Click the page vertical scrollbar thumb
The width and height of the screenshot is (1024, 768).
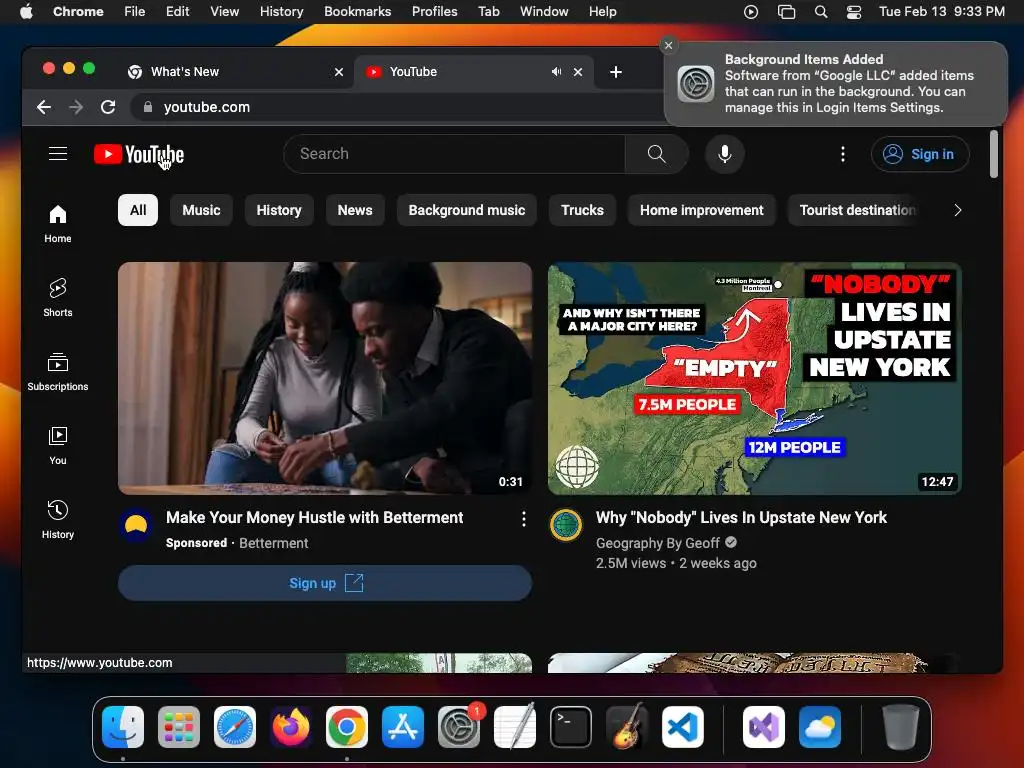click(x=993, y=154)
